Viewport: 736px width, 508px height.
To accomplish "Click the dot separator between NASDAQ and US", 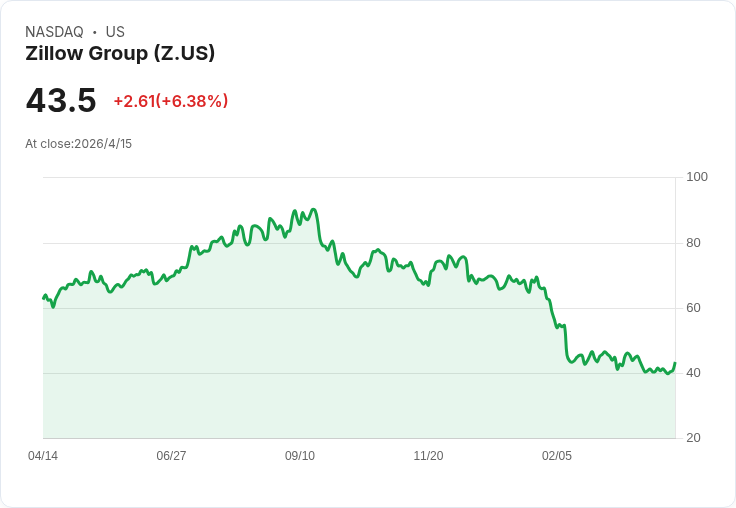I will [x=94, y=32].
